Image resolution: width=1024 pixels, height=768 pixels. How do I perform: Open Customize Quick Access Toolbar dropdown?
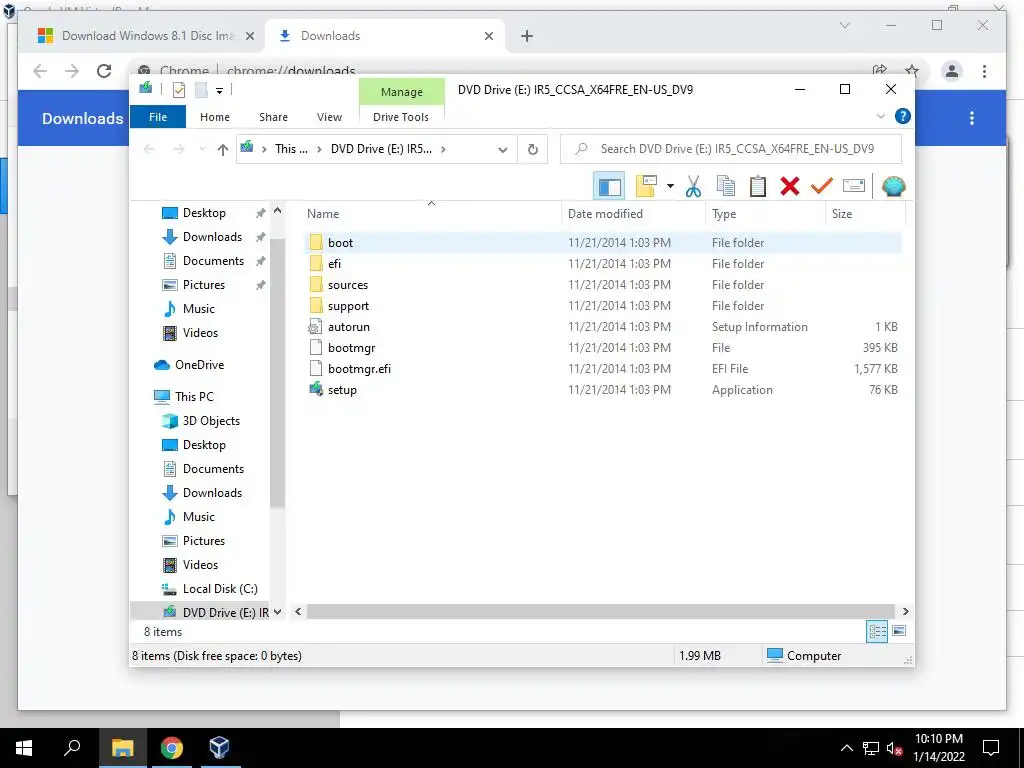click(x=219, y=91)
